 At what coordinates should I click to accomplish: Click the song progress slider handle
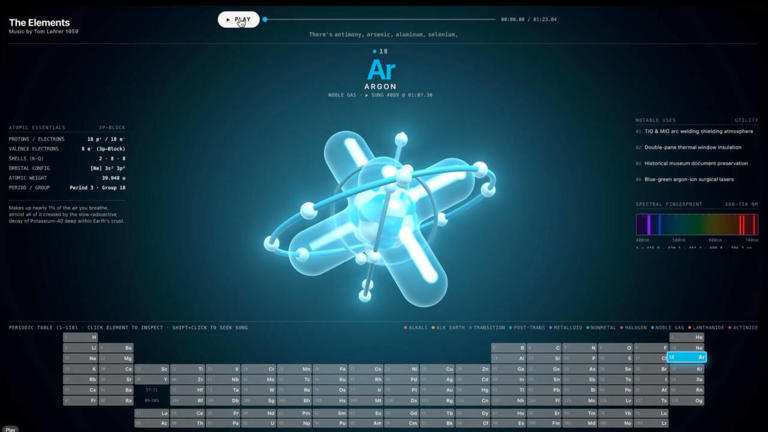(265, 20)
